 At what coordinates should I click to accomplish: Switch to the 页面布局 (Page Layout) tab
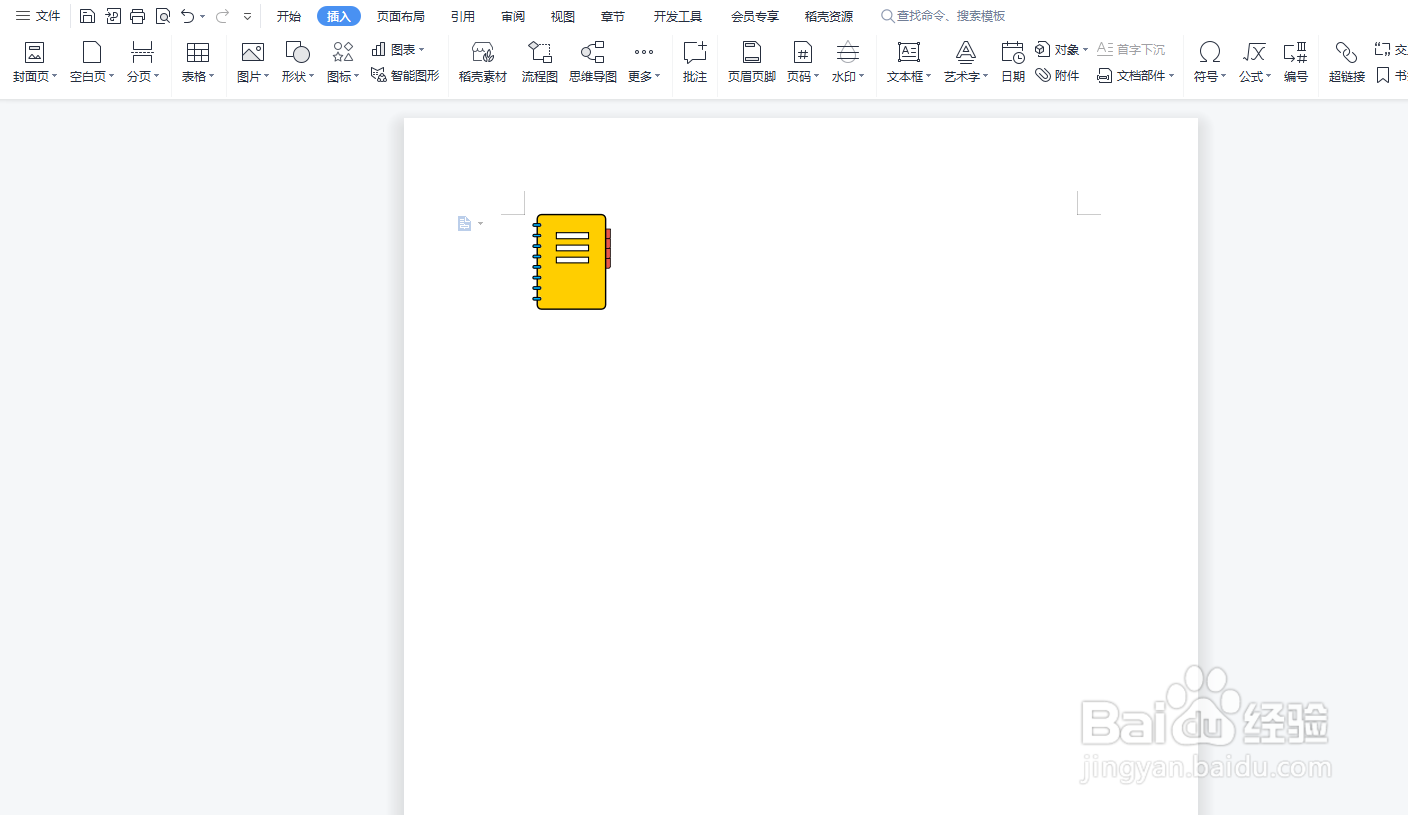401,16
